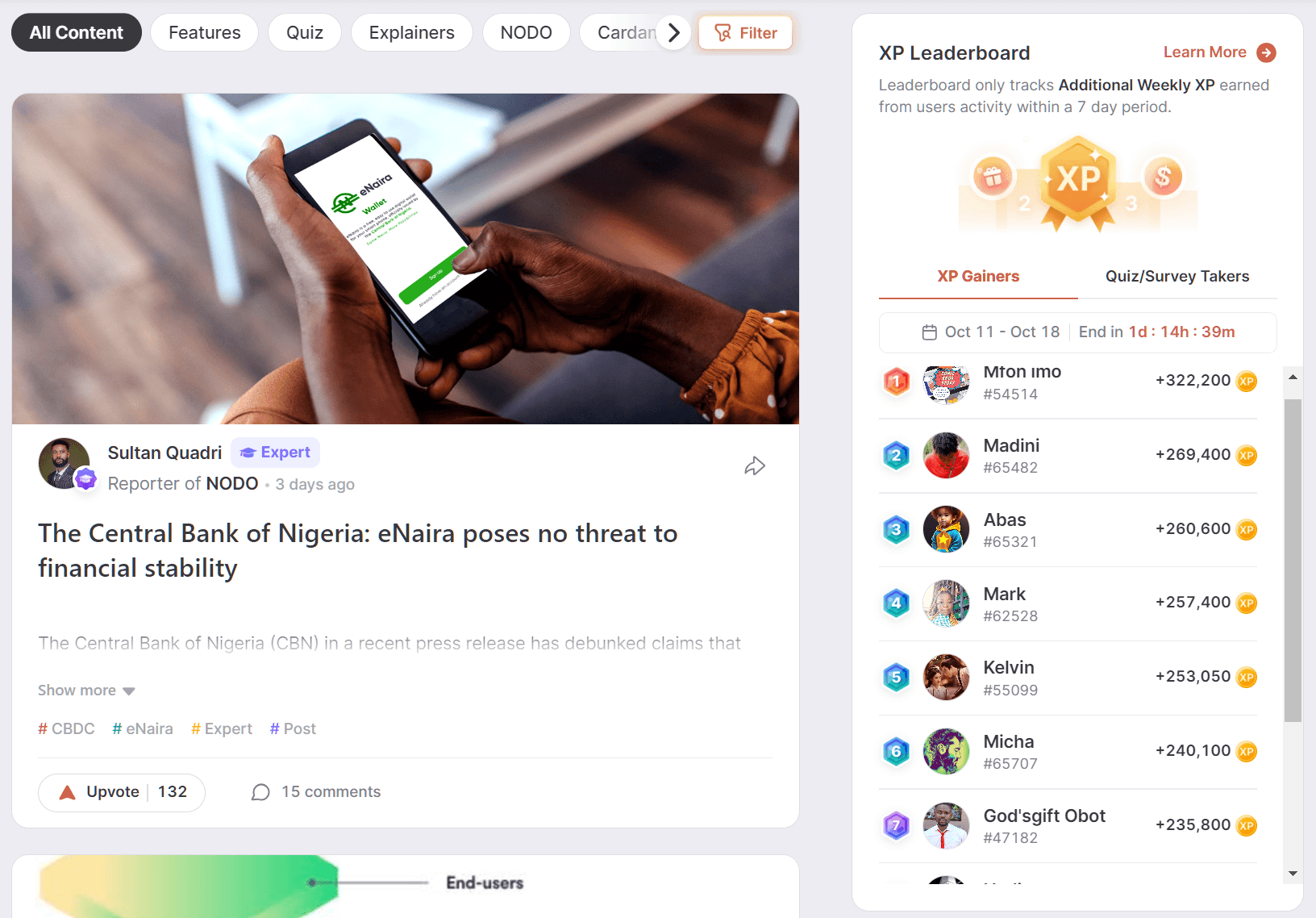Click the Upvote triangle icon
Screen dimensions: 1316x918
[68, 792]
